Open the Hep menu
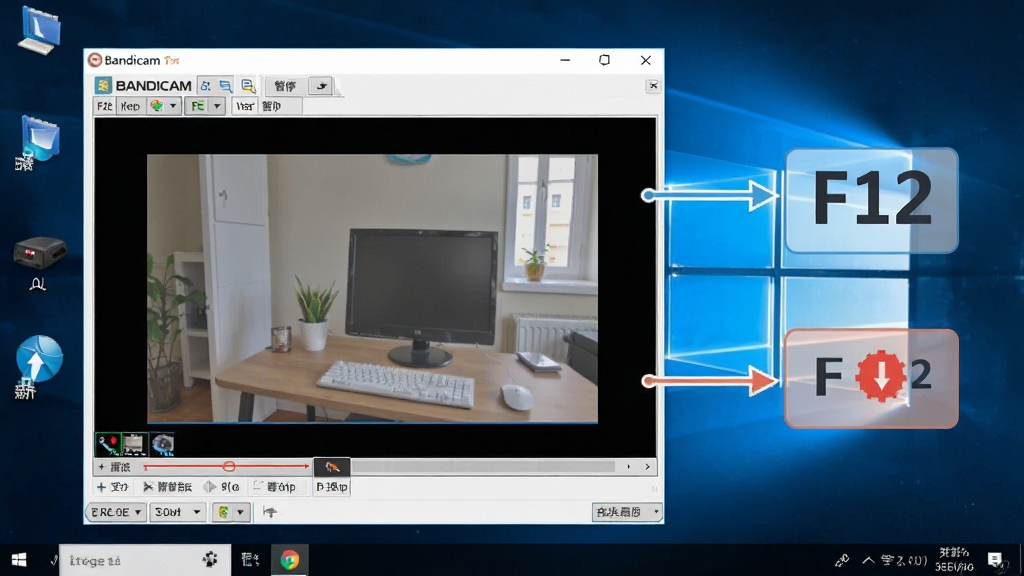The height and width of the screenshot is (576, 1024). point(130,106)
